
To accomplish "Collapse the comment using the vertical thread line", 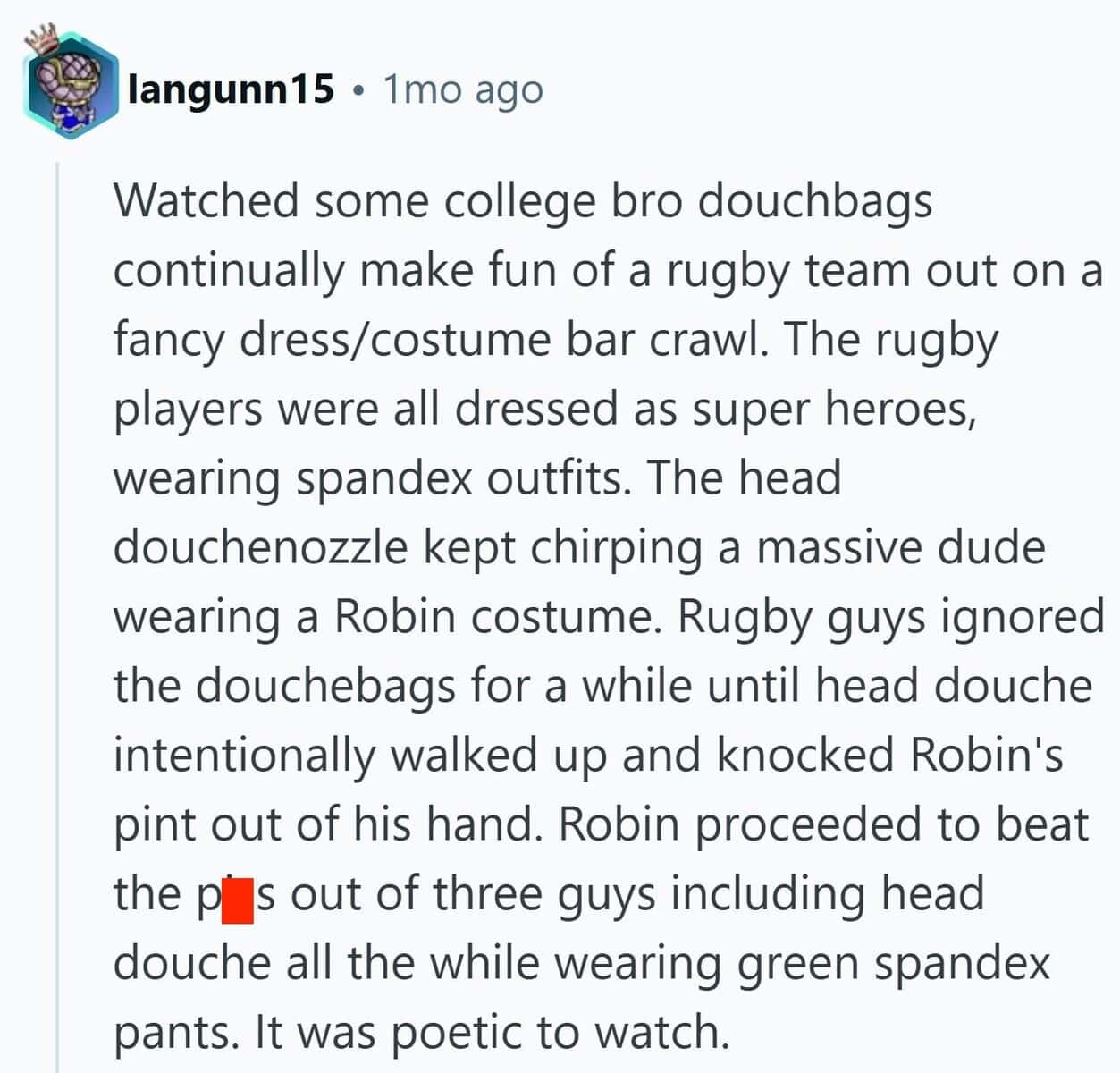I will click(x=57, y=617).
